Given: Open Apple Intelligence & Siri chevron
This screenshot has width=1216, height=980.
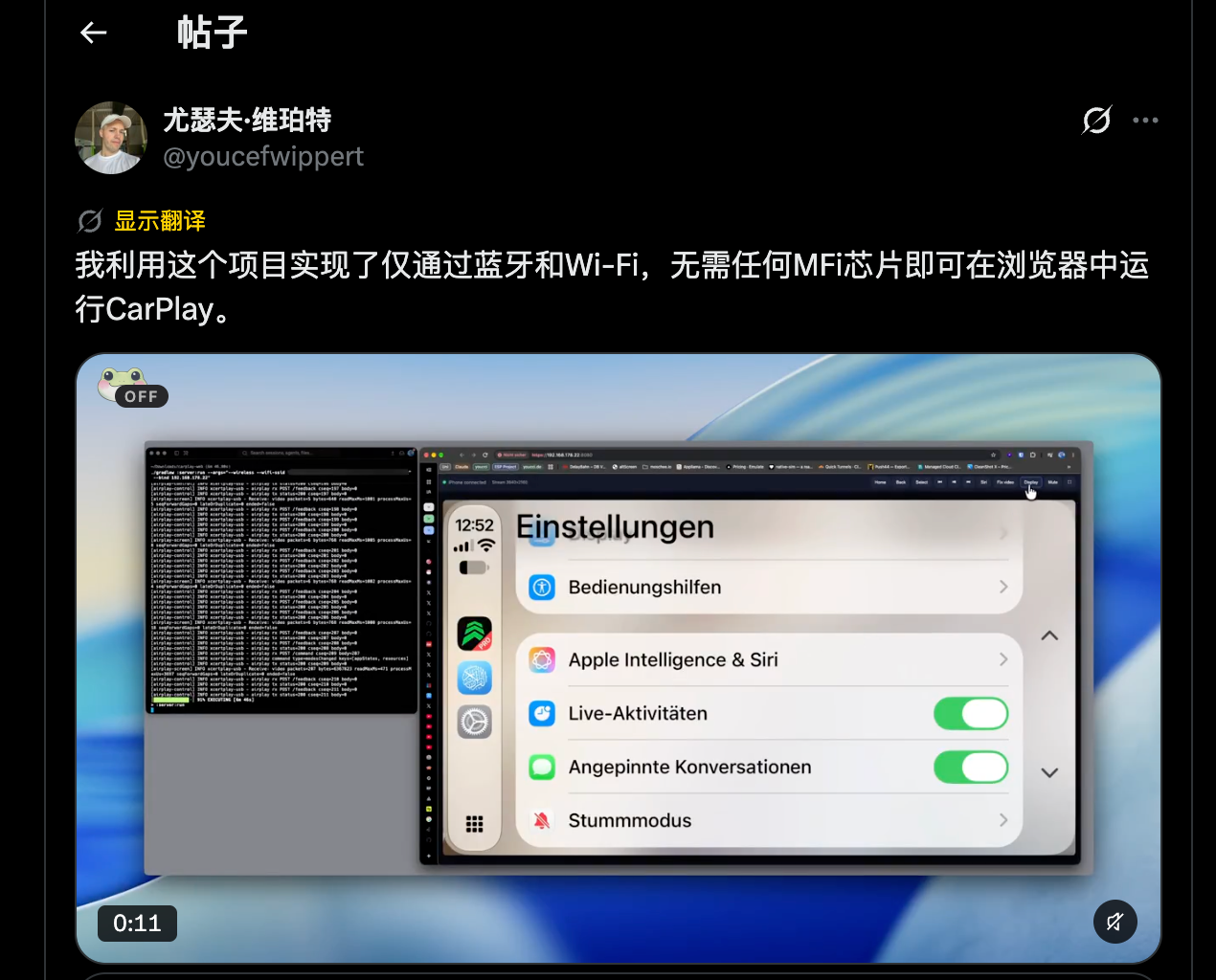Looking at the screenshot, I should pyautogui.click(x=1003, y=659).
